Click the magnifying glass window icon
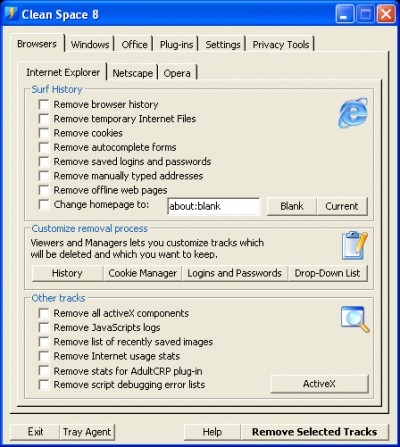Image resolution: width=400 pixels, height=447 pixels. coord(355,319)
